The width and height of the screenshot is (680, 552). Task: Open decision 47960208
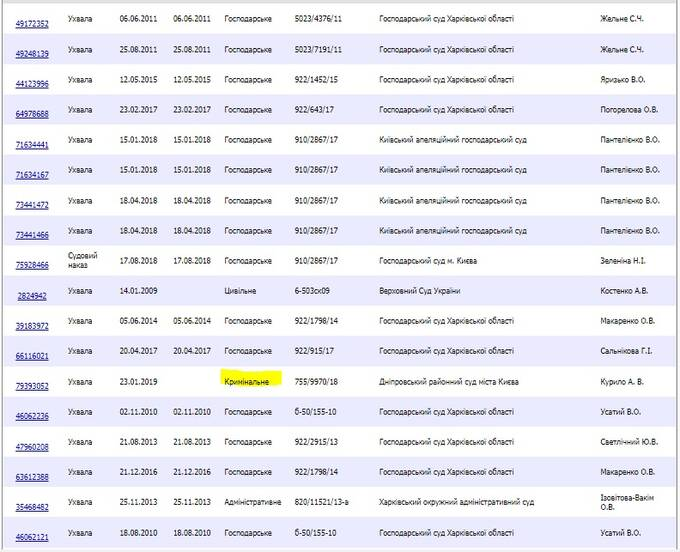pos(33,445)
